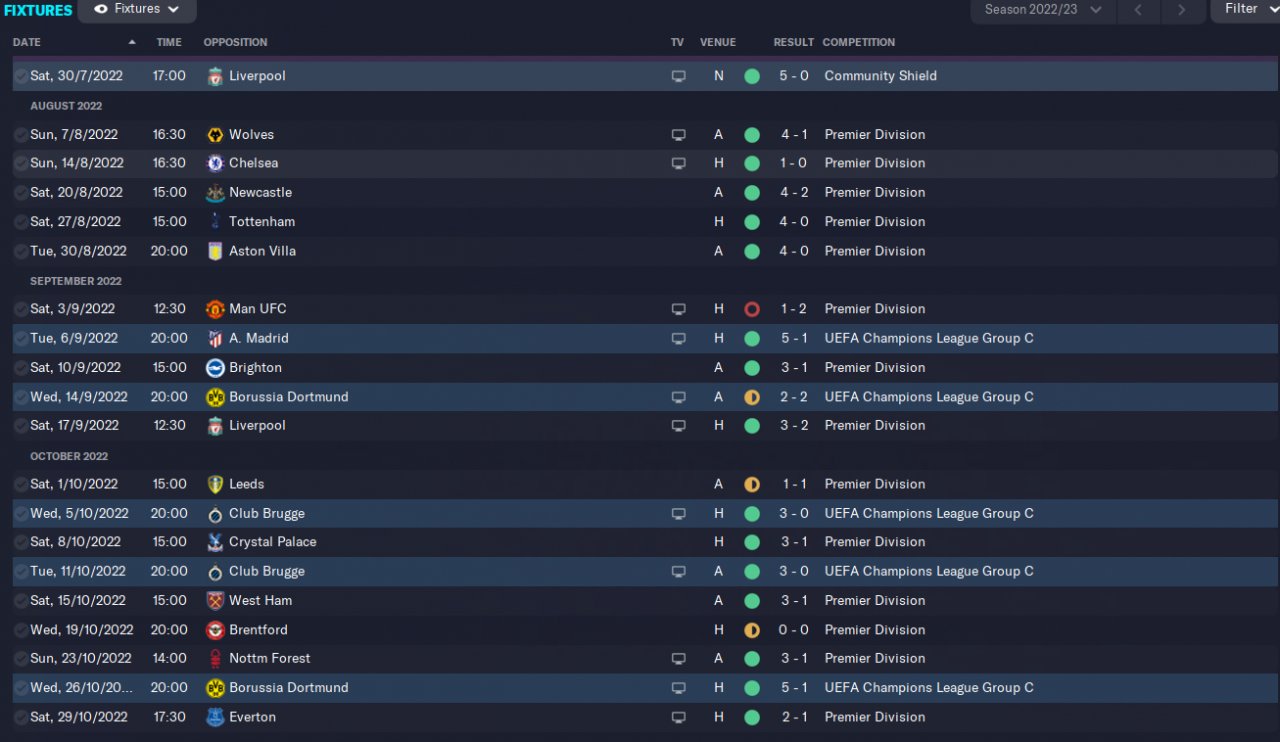Click the Everton club badge icon
This screenshot has height=742, width=1280.
click(x=215, y=717)
